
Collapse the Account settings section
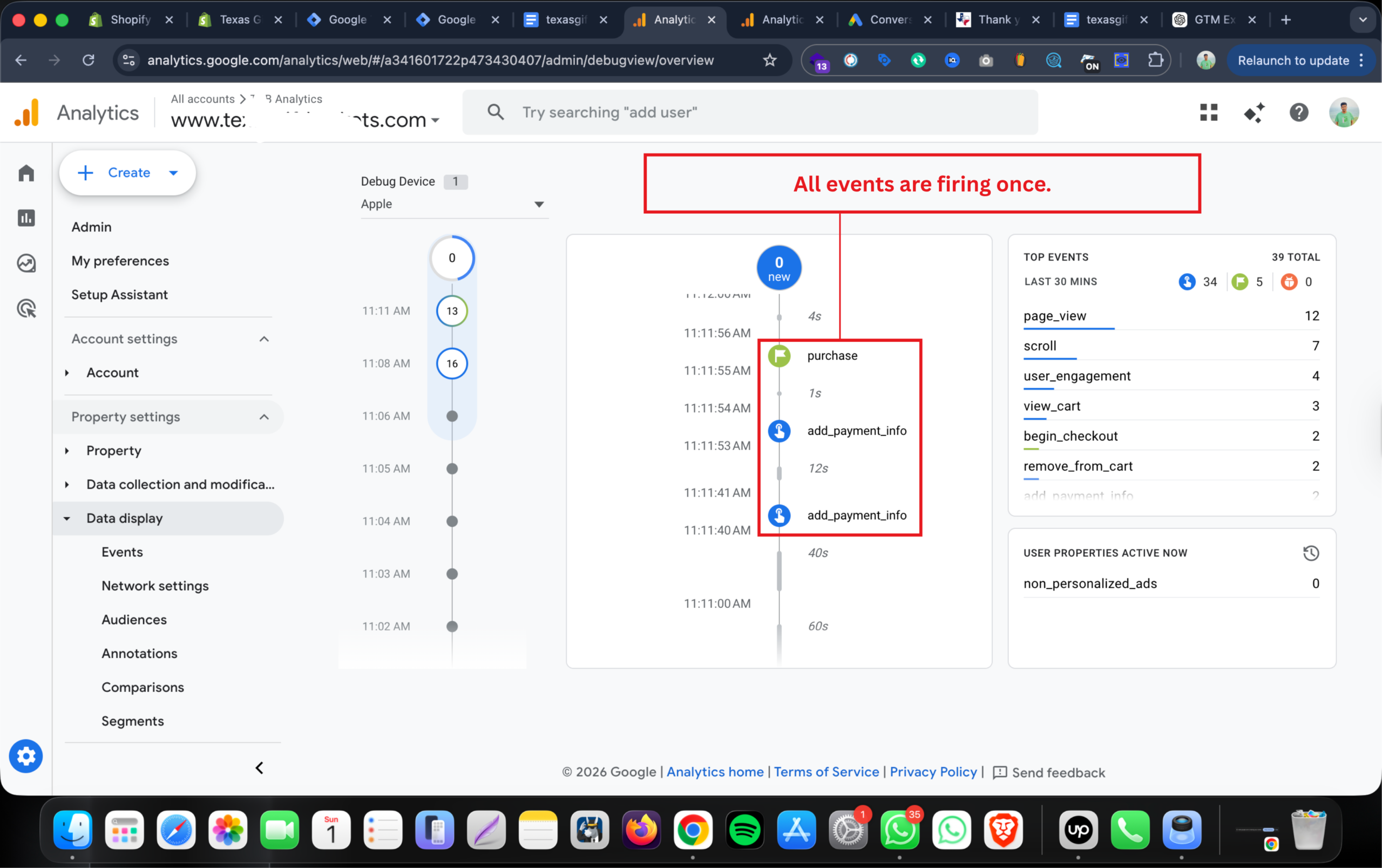point(264,338)
